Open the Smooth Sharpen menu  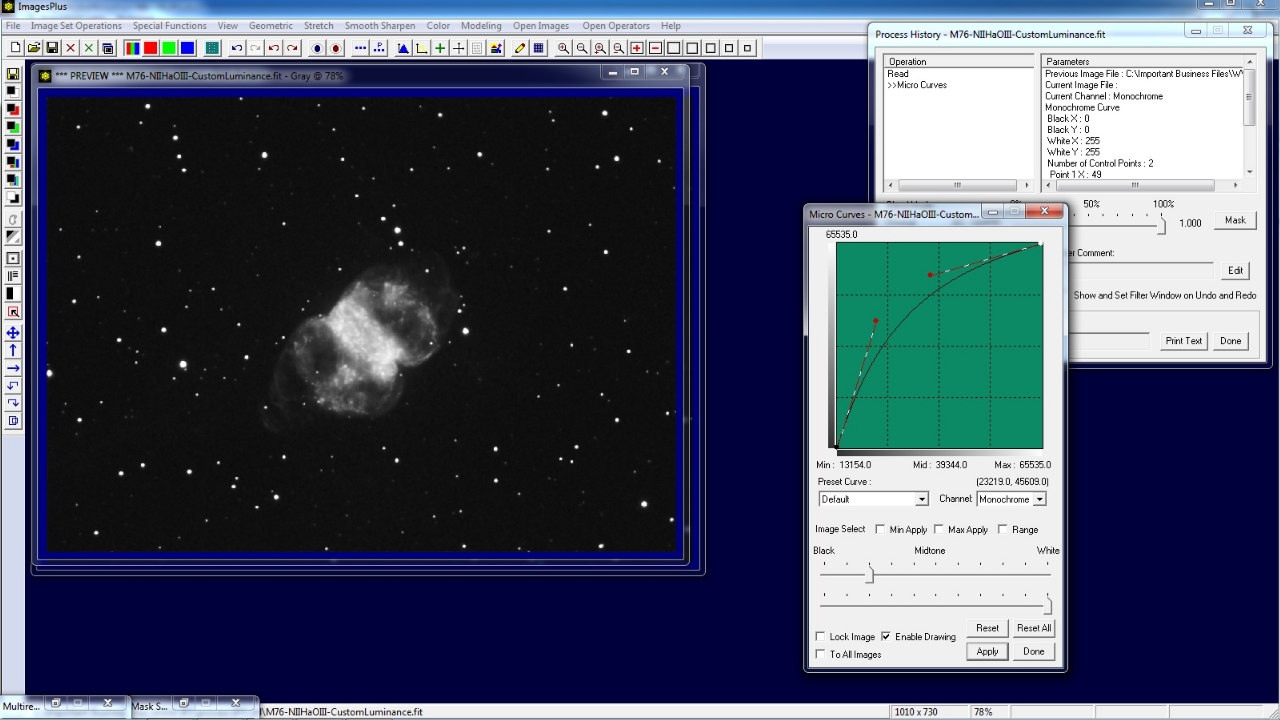click(x=380, y=25)
